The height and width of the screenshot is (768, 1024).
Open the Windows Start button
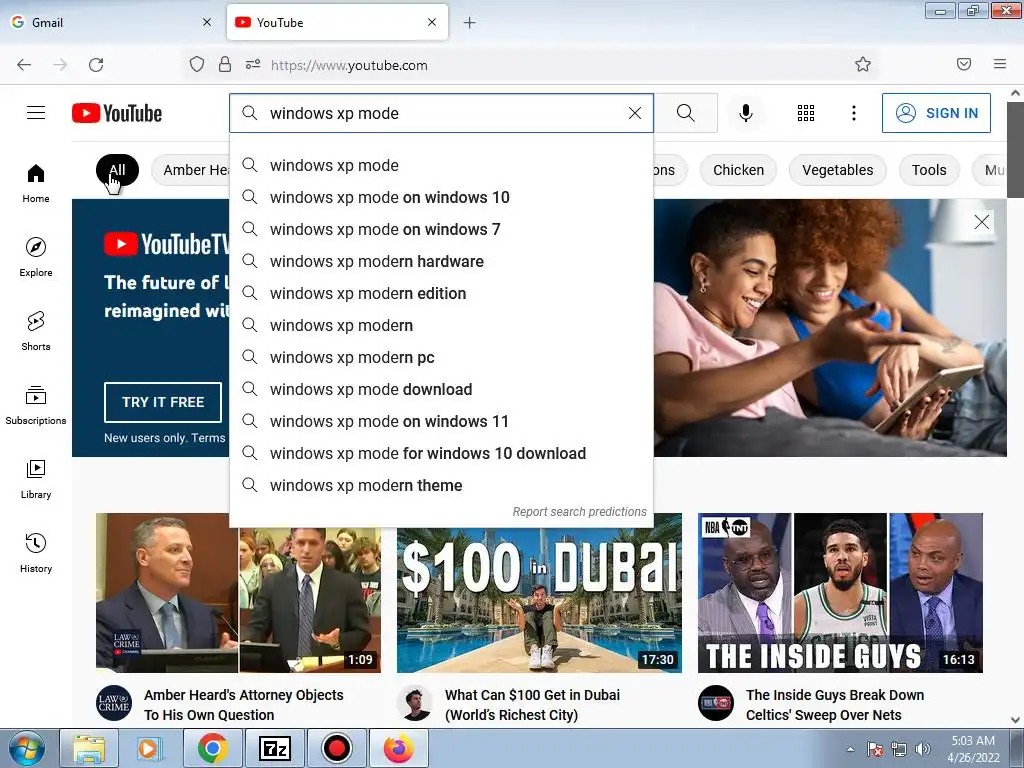27,748
